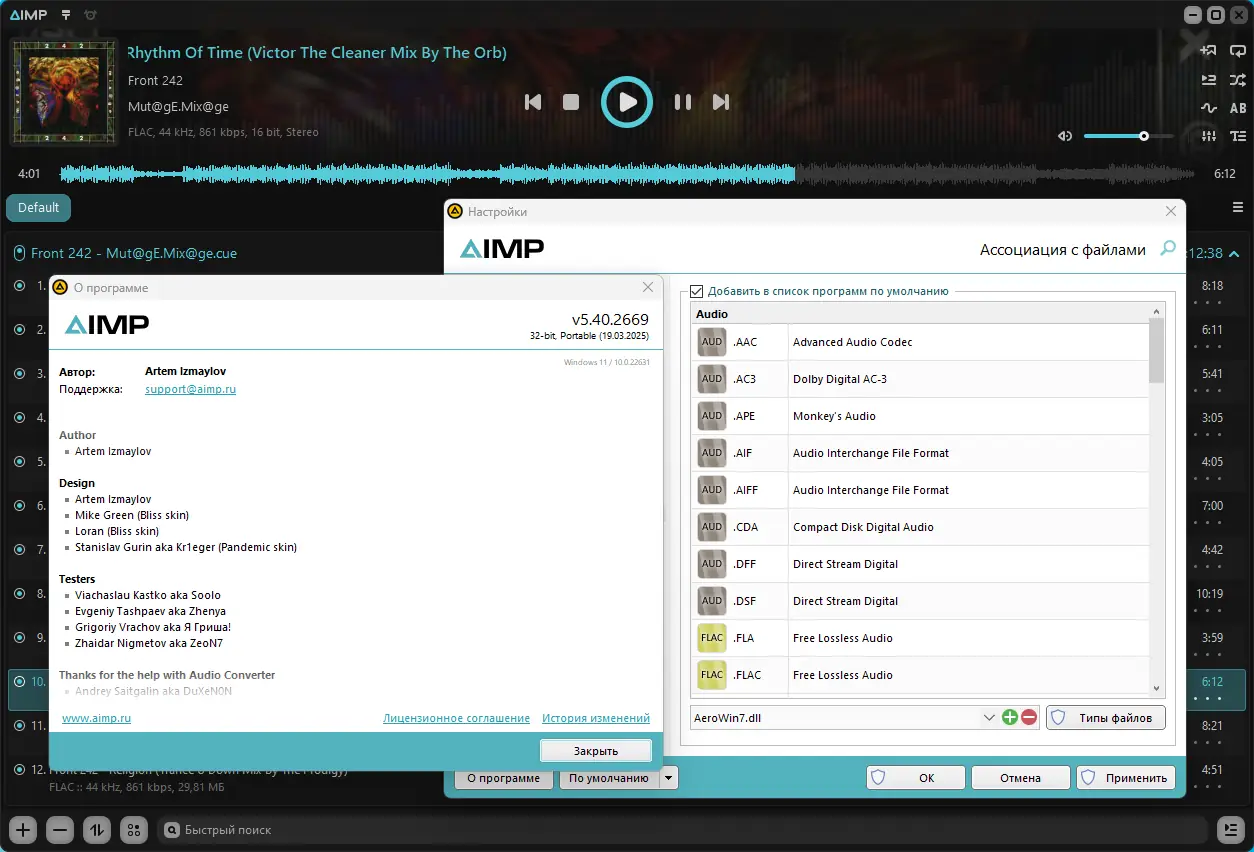Open the equalizer sliders icon
The image size is (1254, 852).
pyautogui.click(x=1208, y=136)
